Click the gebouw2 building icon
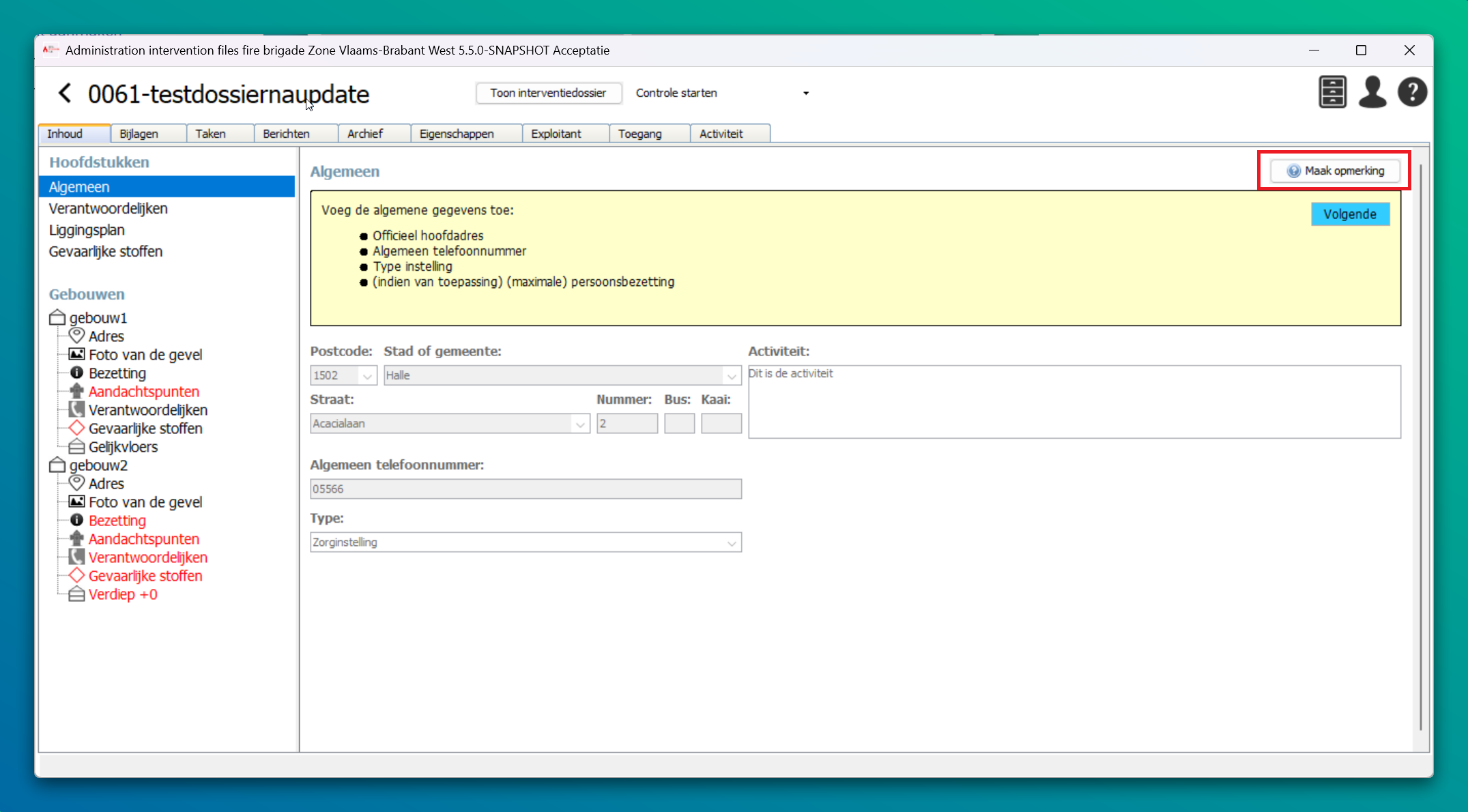This screenshot has width=1468, height=812. click(x=57, y=465)
